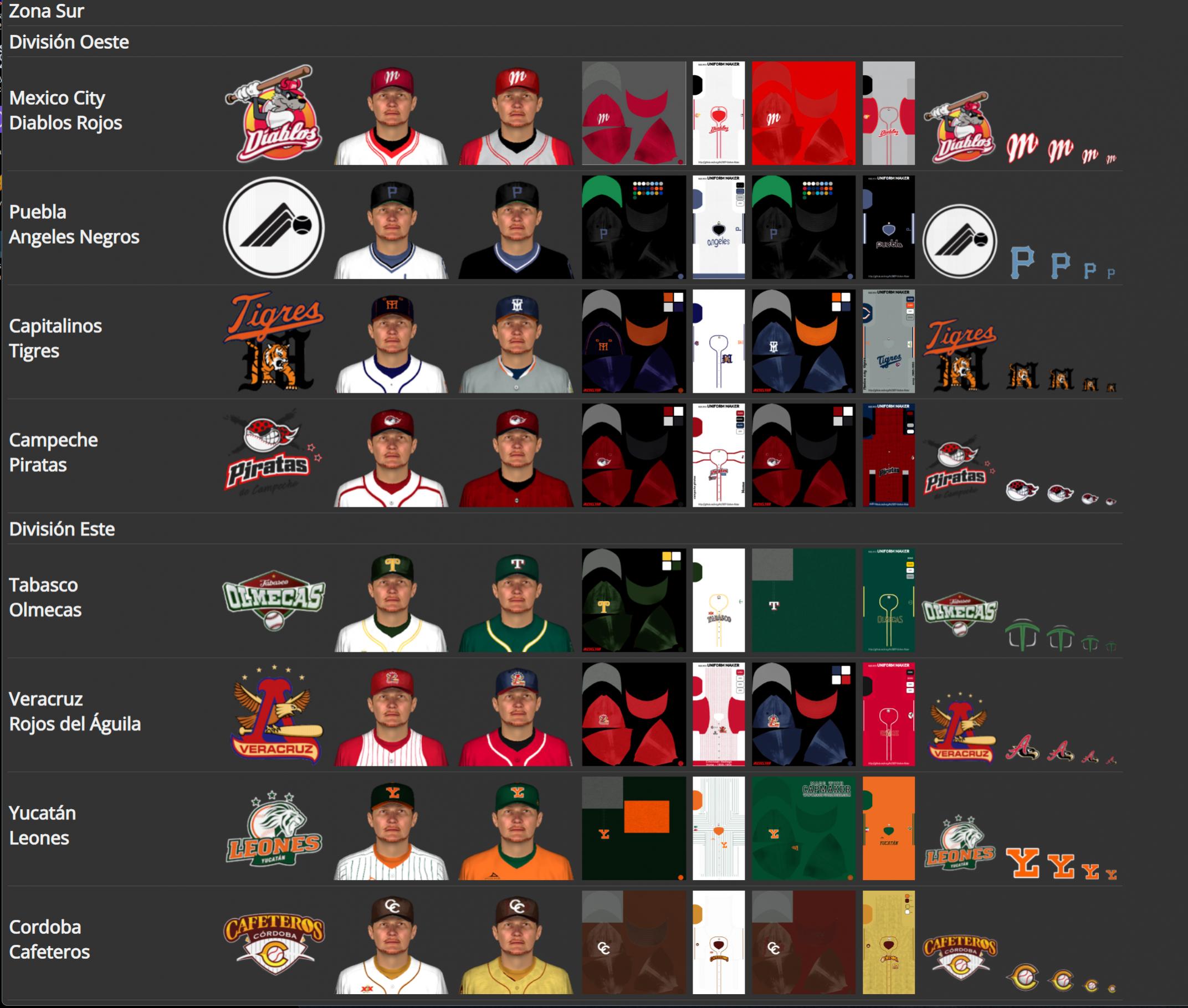Click the Campeche Piratas logo
The width and height of the screenshot is (1188, 1008).
pyautogui.click(x=274, y=452)
